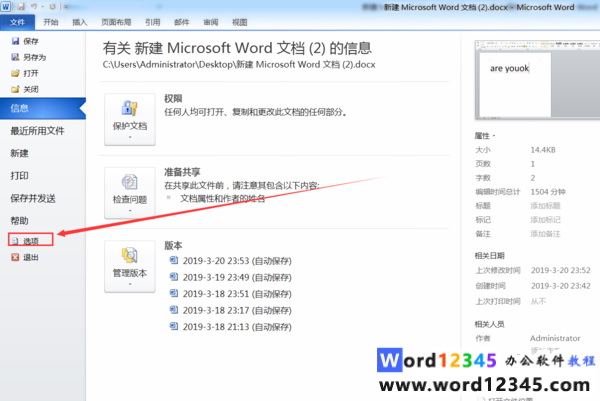Click file icon beside 2019-3-20 23:53 version
The image size is (600, 401).
[x=174, y=260]
